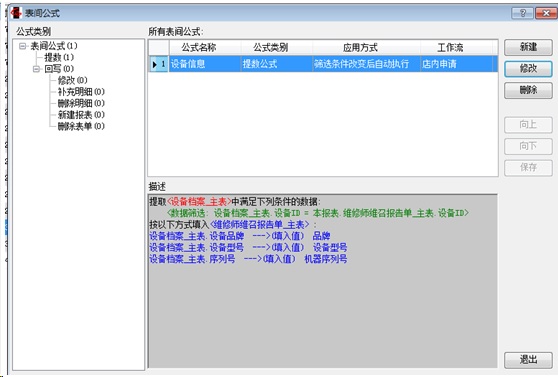Click the 新建 button

[x=528, y=47]
